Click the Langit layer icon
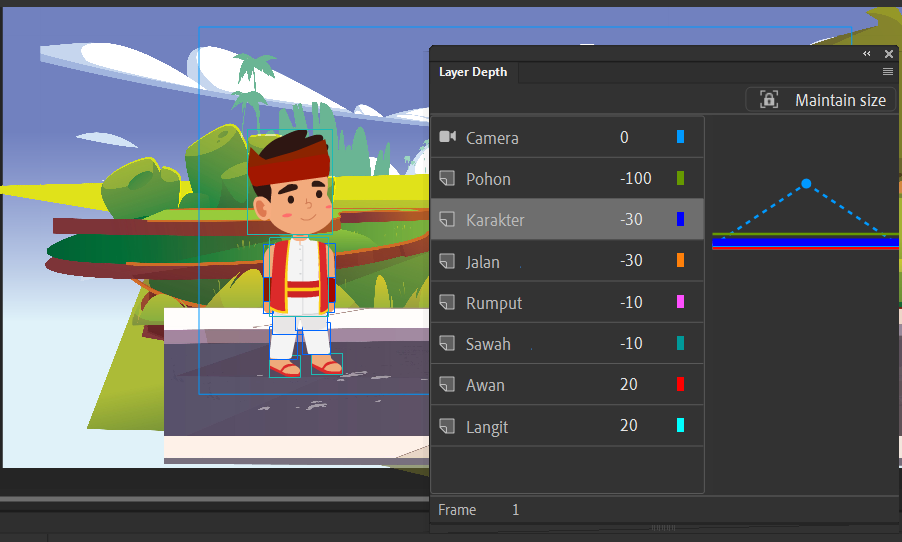This screenshot has width=902, height=542. pyautogui.click(x=447, y=426)
